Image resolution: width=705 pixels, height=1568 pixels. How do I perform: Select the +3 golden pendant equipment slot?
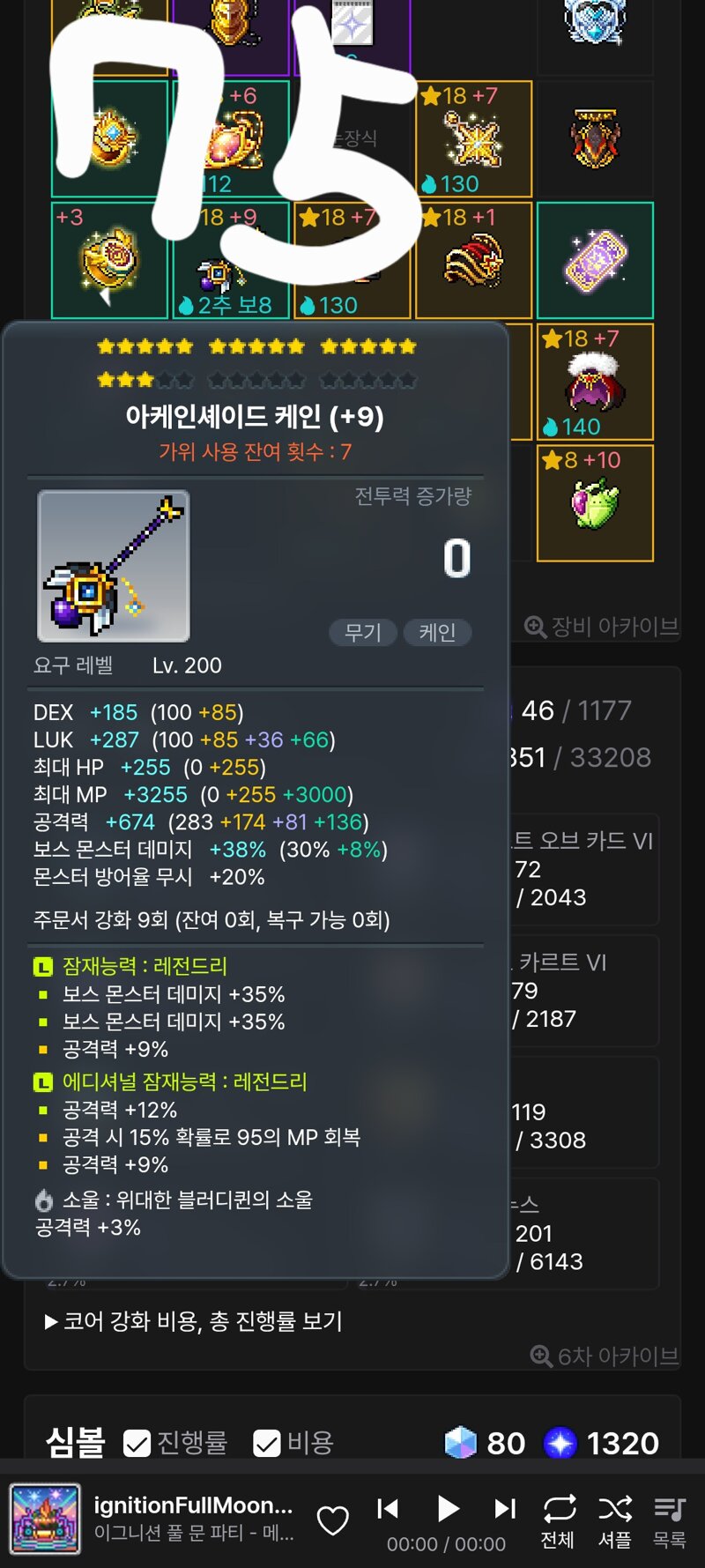(109, 261)
